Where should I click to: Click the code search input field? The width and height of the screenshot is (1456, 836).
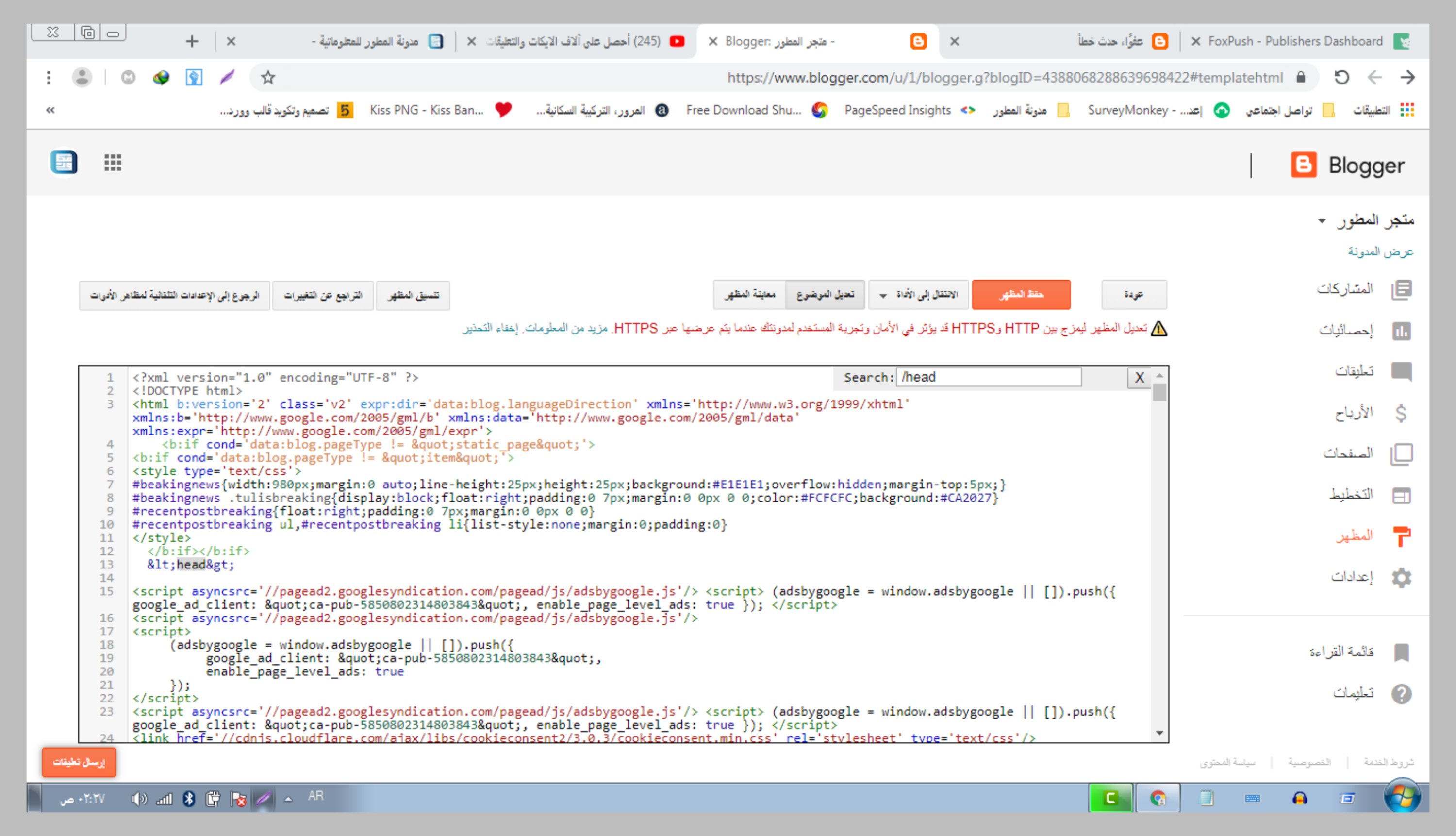(989, 377)
